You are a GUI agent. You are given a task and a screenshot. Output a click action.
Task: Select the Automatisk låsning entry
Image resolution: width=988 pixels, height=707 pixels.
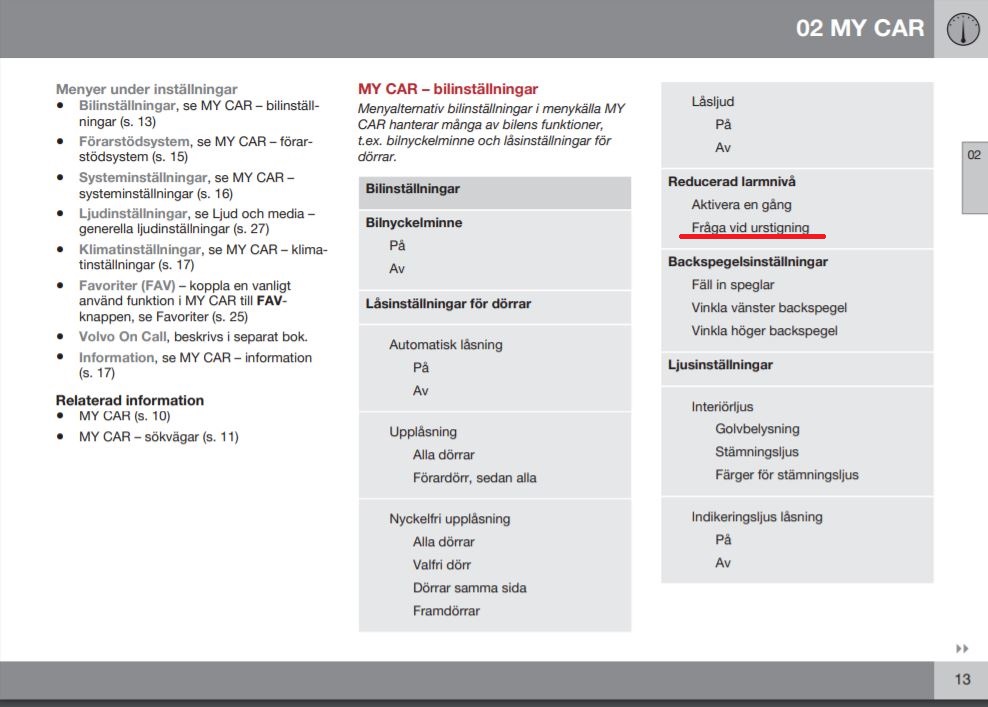[x=445, y=345]
